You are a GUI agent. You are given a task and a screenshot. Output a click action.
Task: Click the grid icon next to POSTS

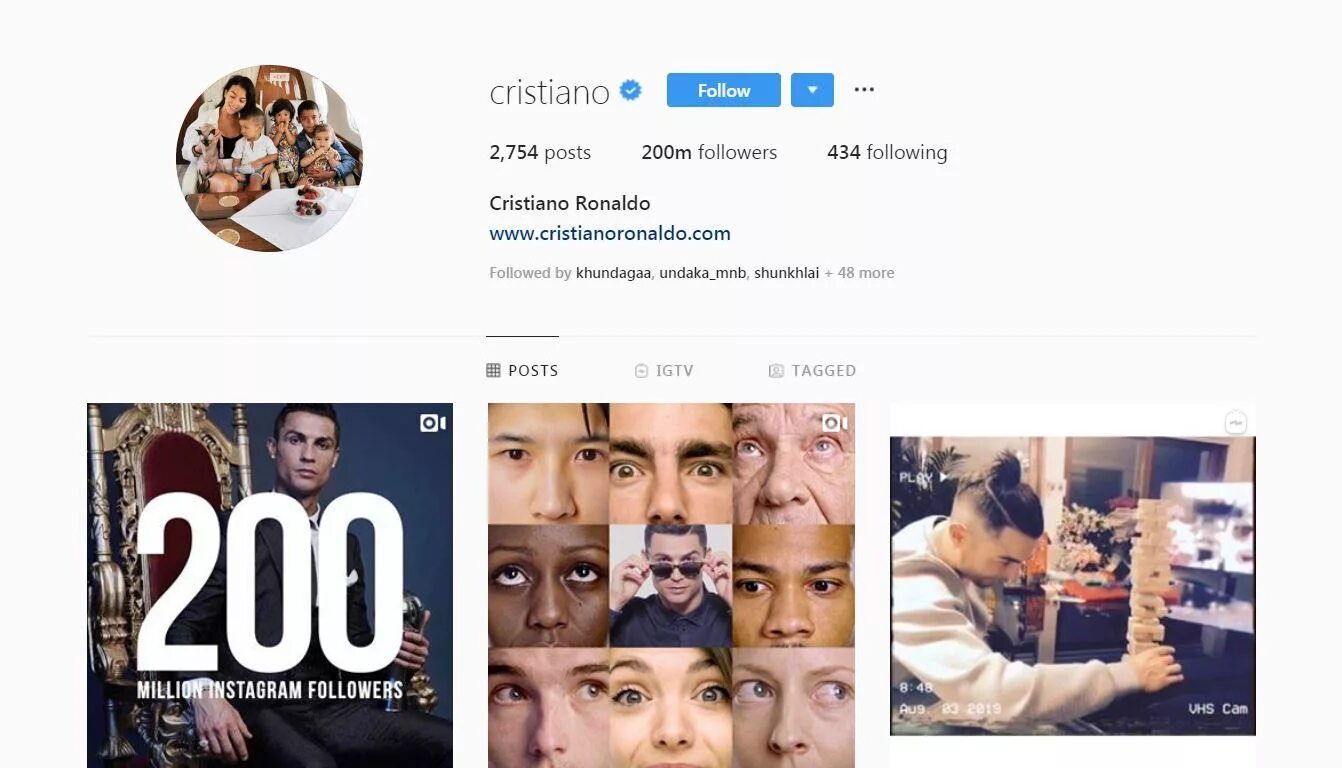[x=493, y=371]
